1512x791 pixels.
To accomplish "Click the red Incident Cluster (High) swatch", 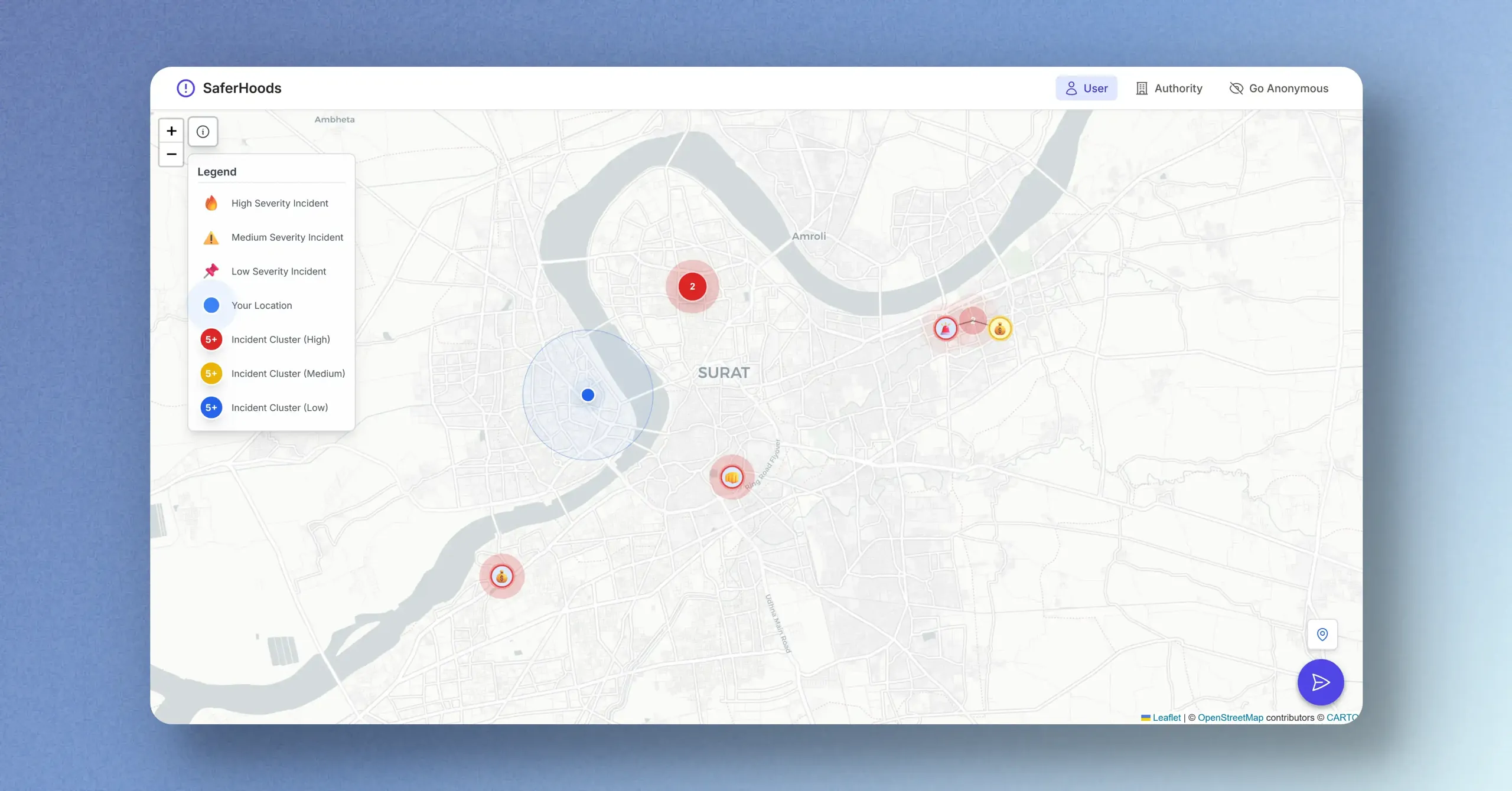I will [211, 339].
